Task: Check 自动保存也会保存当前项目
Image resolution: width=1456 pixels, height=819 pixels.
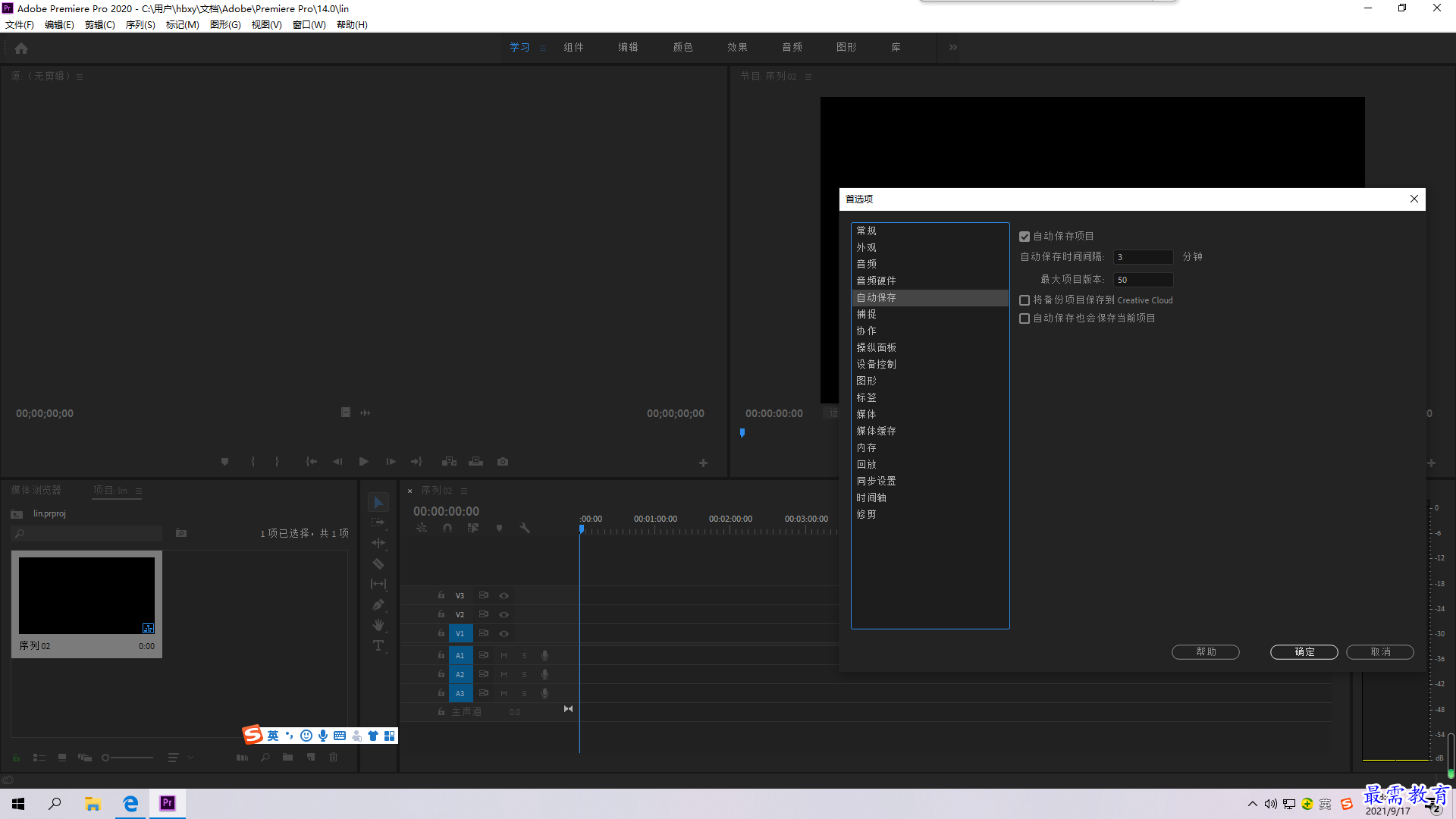Action: (x=1025, y=318)
